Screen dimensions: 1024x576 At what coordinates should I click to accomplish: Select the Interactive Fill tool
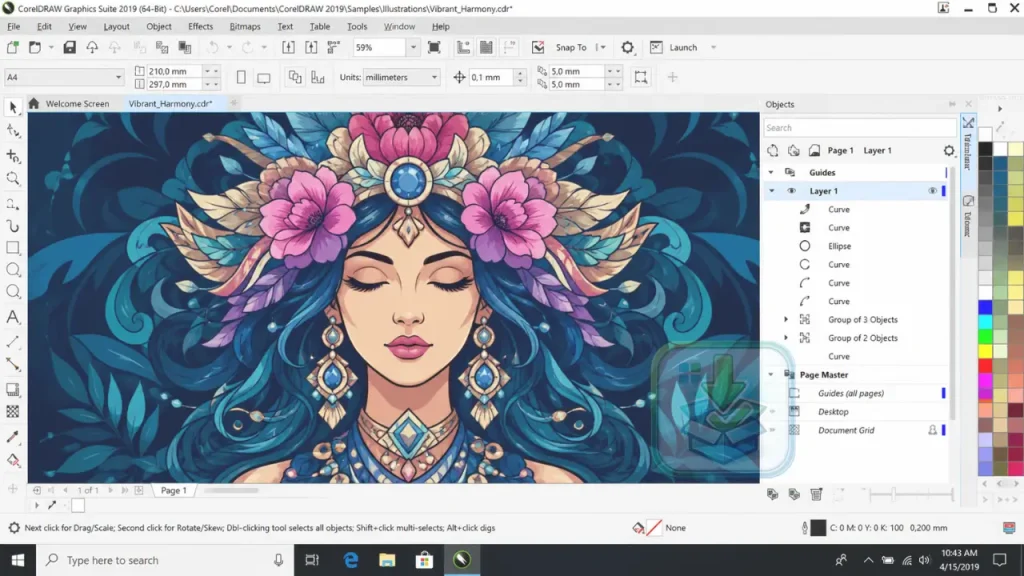[13, 460]
